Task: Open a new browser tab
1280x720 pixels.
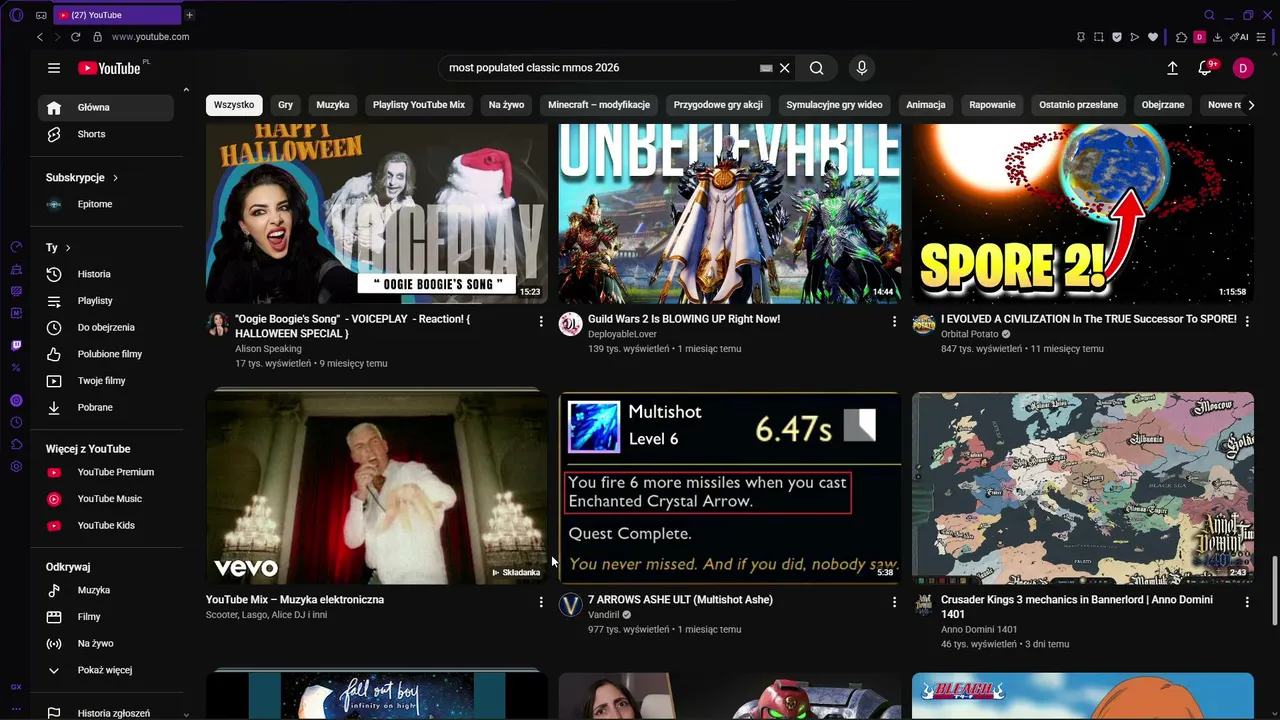Action: [189, 15]
